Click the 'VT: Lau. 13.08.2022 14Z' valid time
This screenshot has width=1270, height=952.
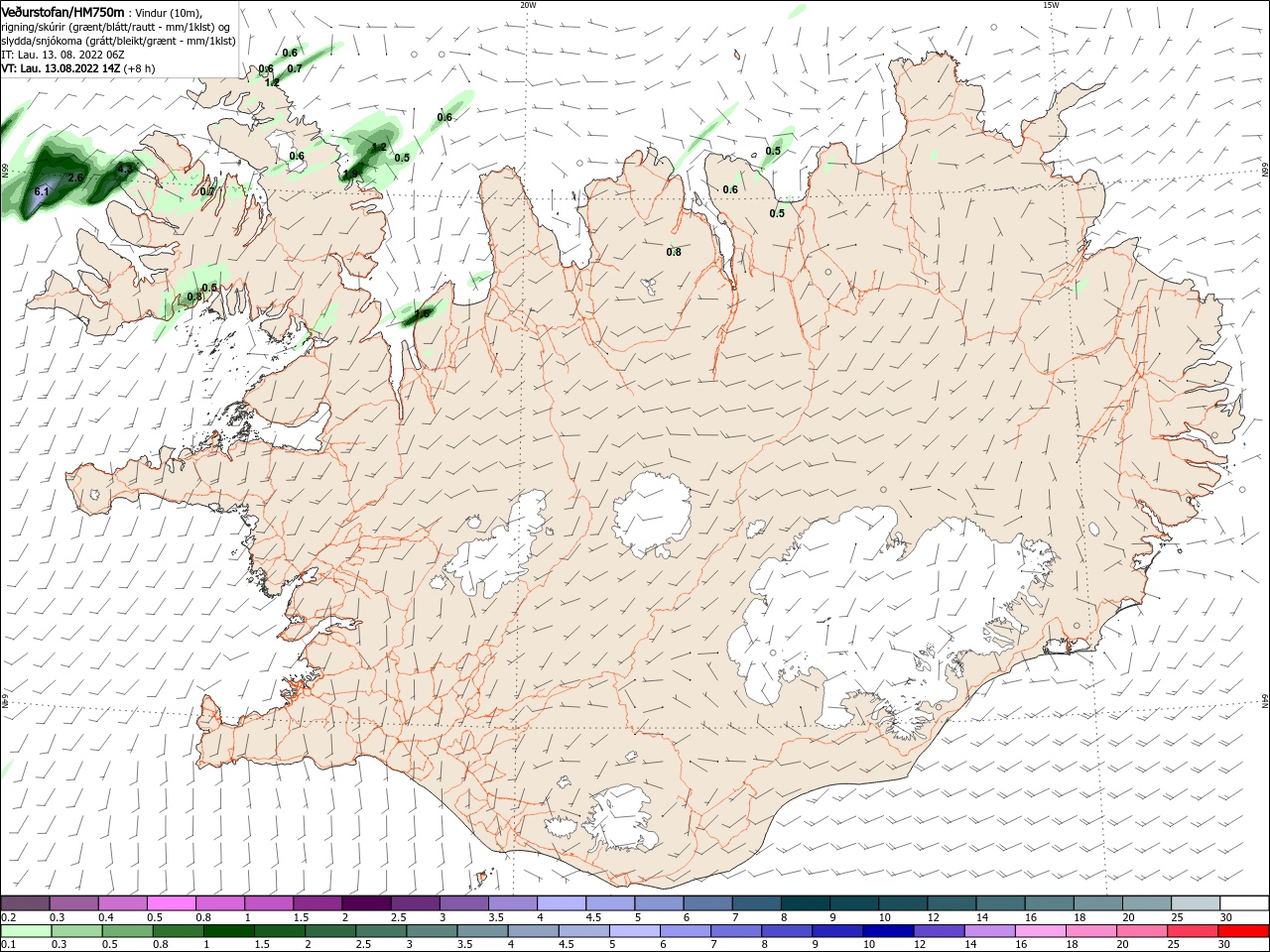(x=61, y=68)
